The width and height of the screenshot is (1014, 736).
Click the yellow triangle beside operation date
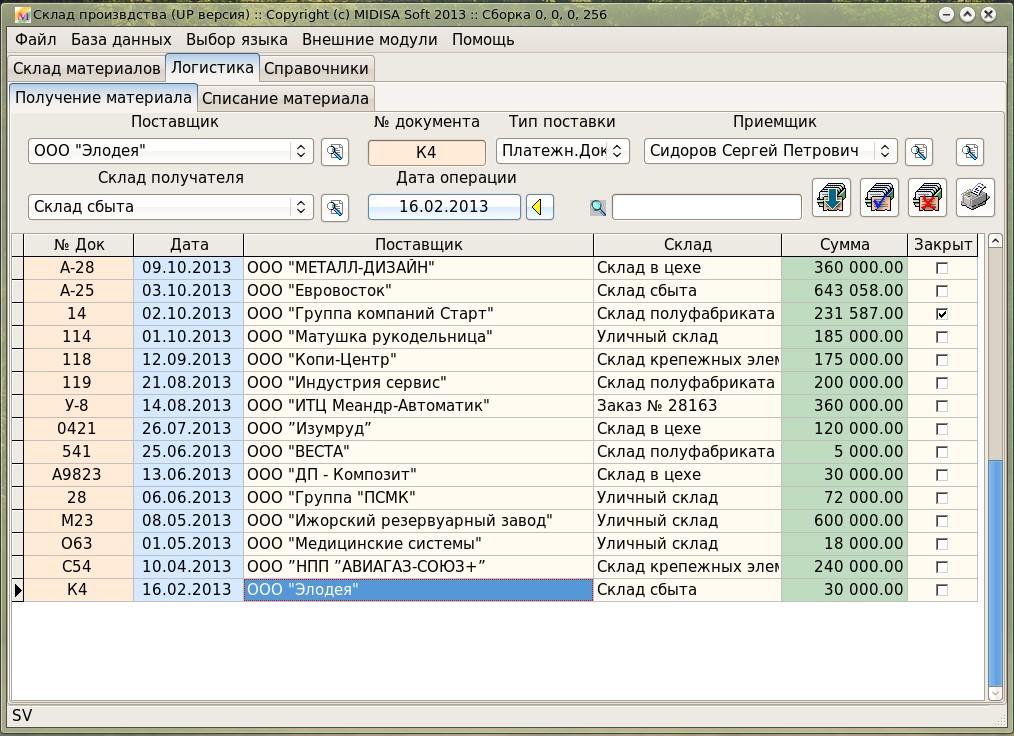tap(540, 207)
